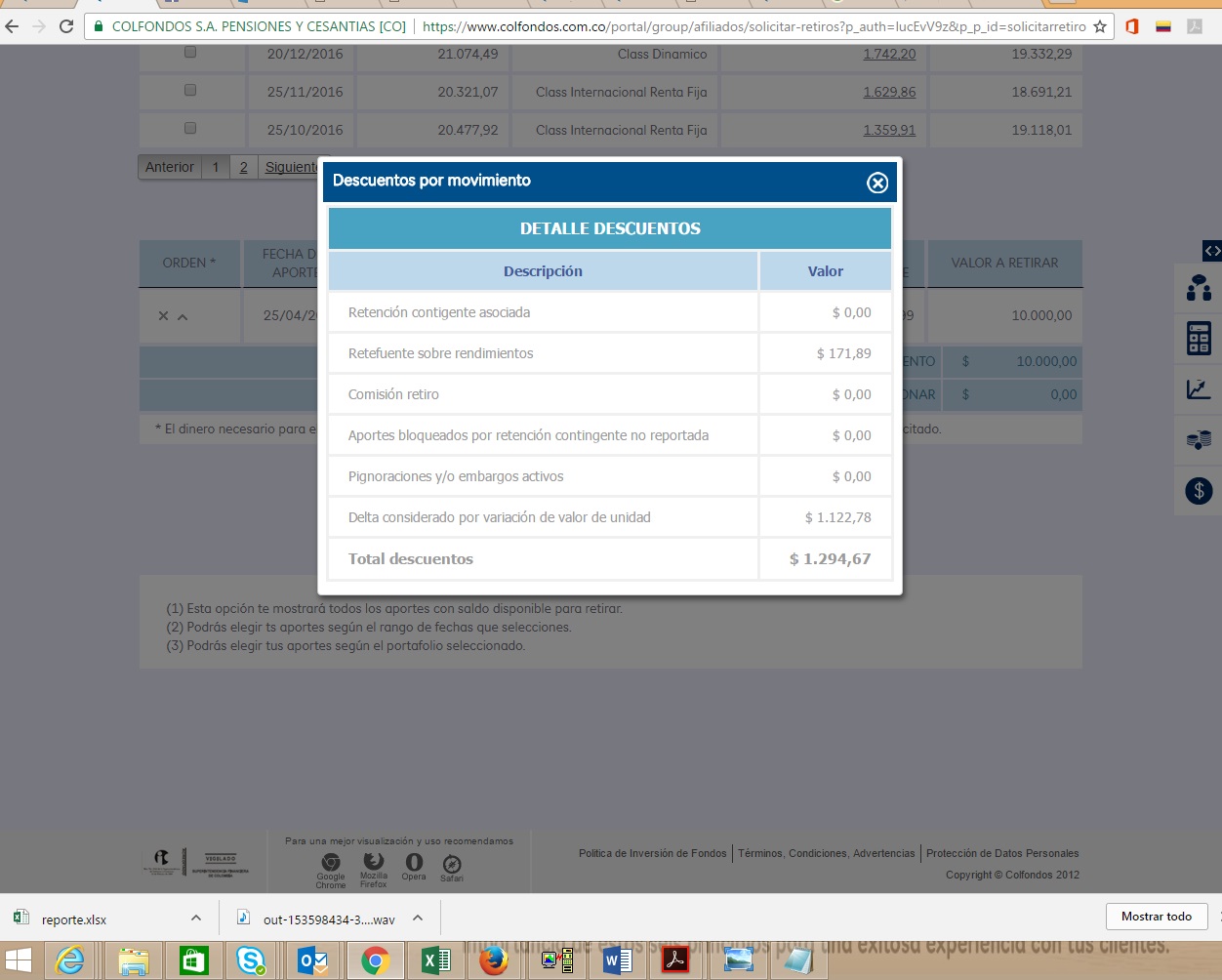Click the Anterior pagination button
This screenshot has width=1222, height=980.
point(170,167)
